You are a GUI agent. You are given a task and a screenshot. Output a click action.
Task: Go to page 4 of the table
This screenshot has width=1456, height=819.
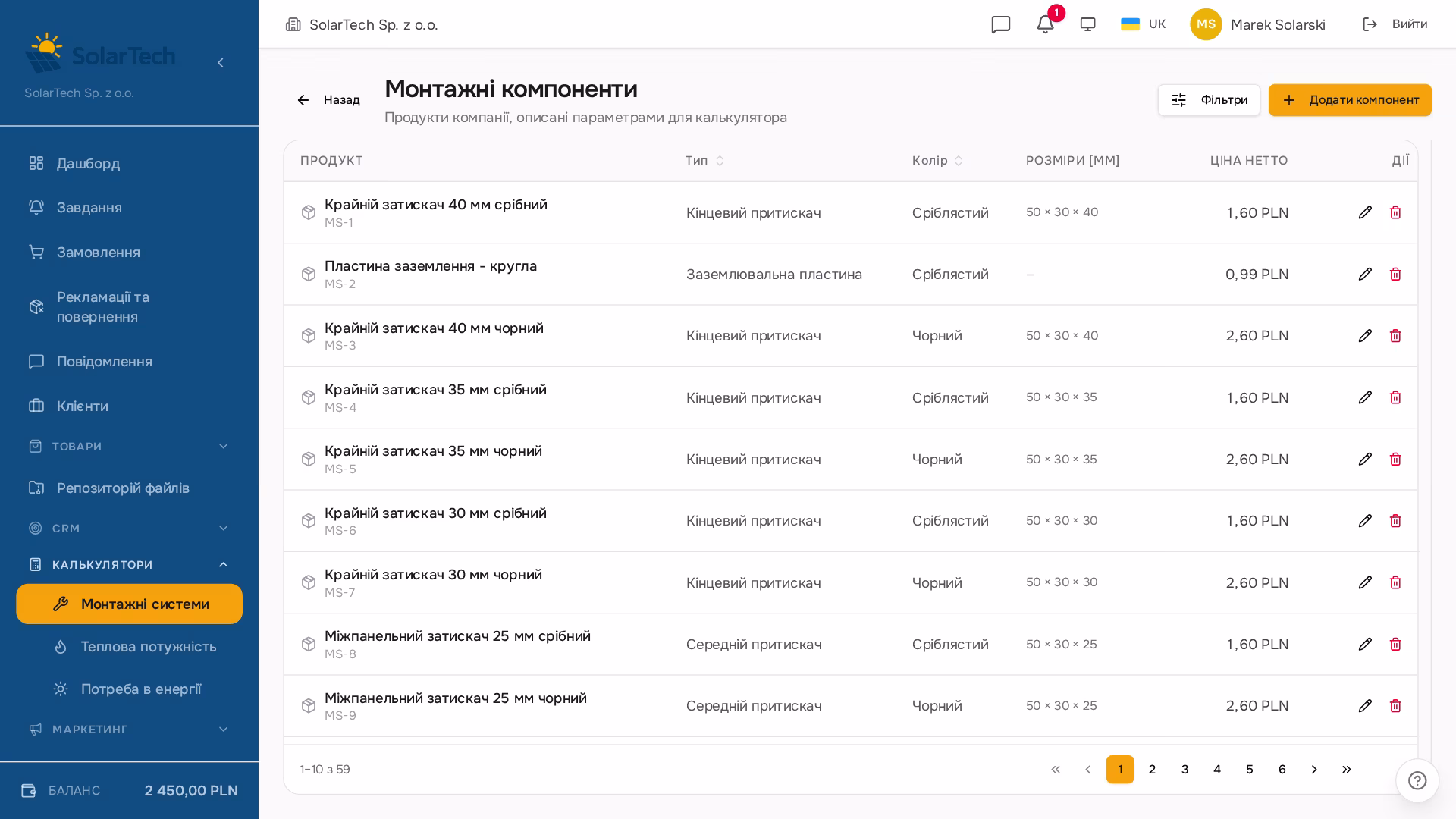coord(1217,770)
